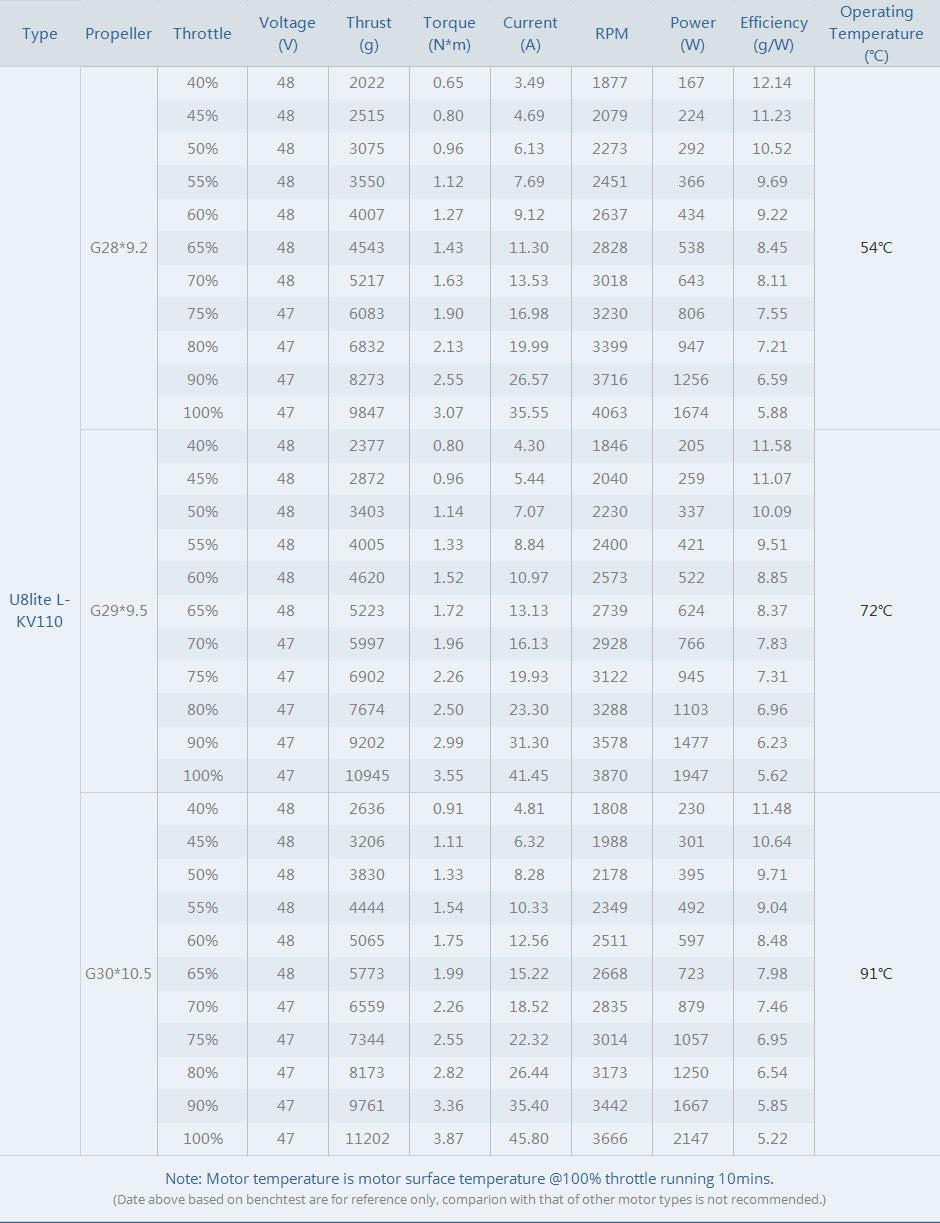The width and height of the screenshot is (940, 1223).
Task: Click the 12.14 efficiency value
Action: click(773, 83)
